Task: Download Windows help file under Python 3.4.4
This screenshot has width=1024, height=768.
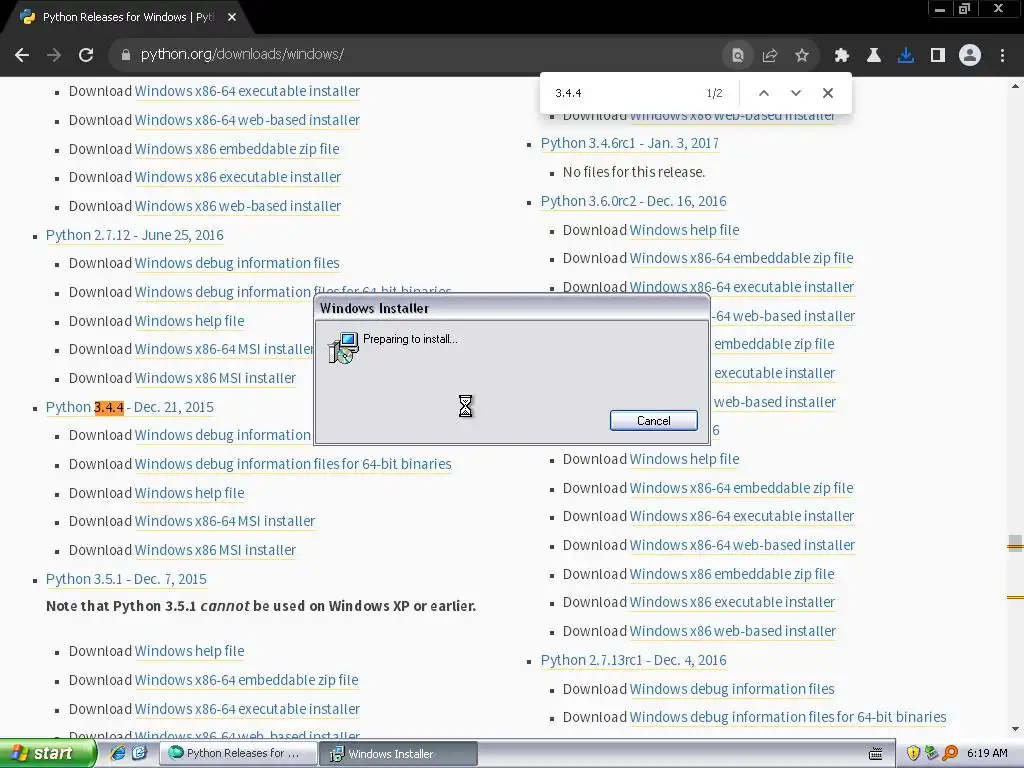Action: (189, 493)
